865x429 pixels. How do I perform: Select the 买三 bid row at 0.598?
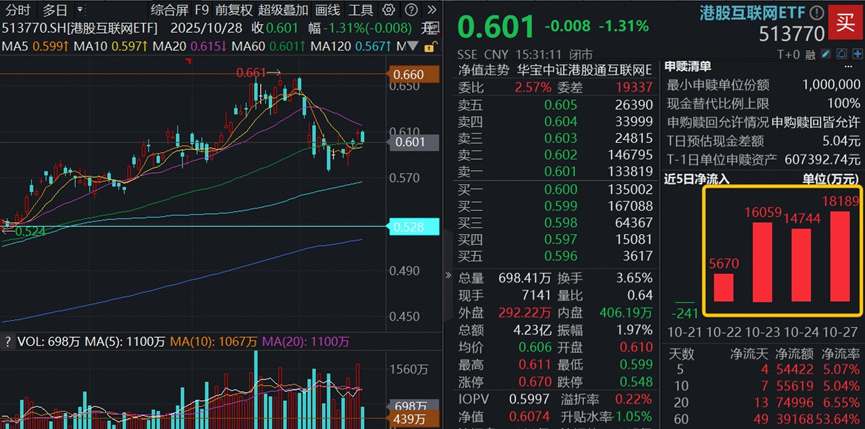[x=555, y=223]
